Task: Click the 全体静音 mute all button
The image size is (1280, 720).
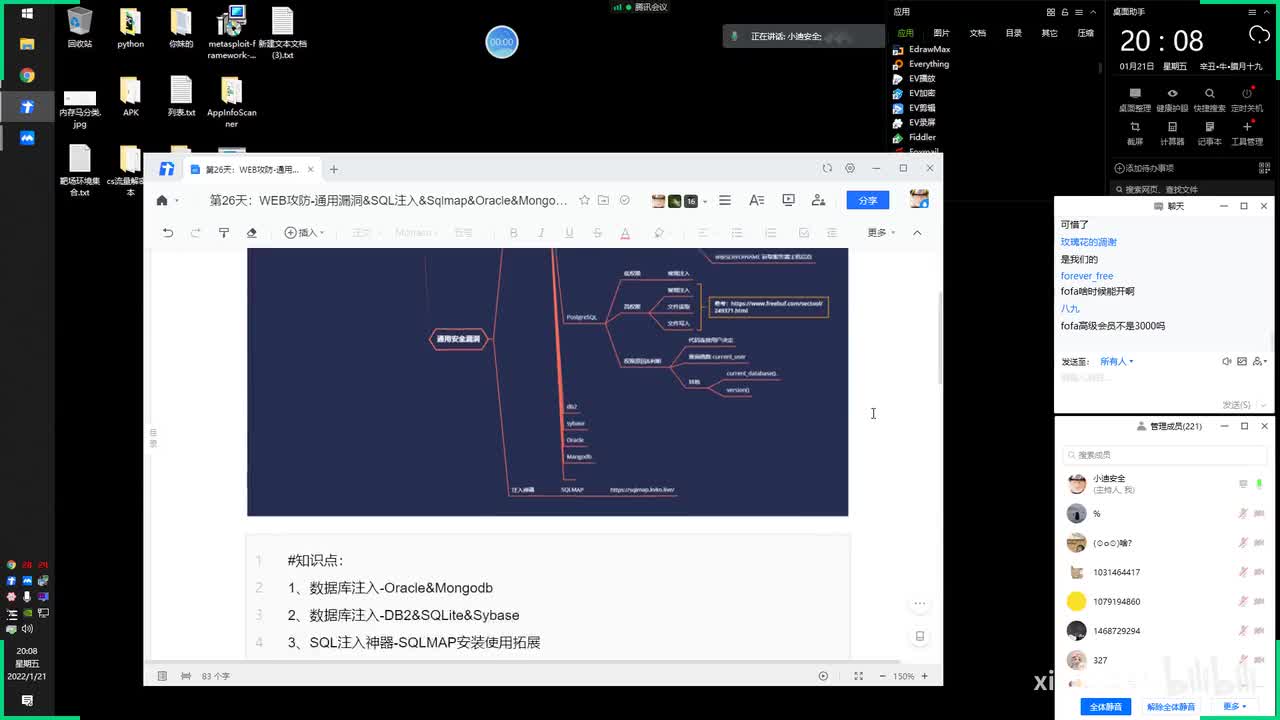Action: (1106, 706)
